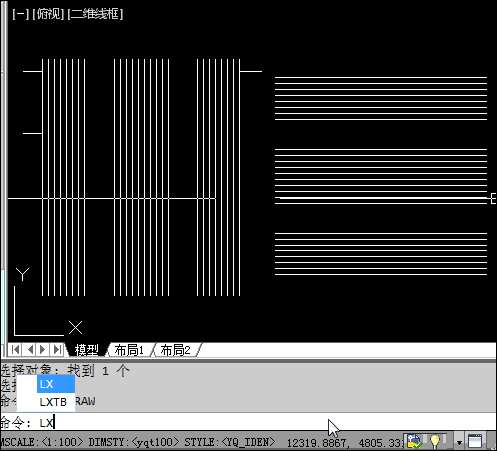497x451 pixels.
Task: Open the status bar menu arrow
Action: [x=459, y=443]
